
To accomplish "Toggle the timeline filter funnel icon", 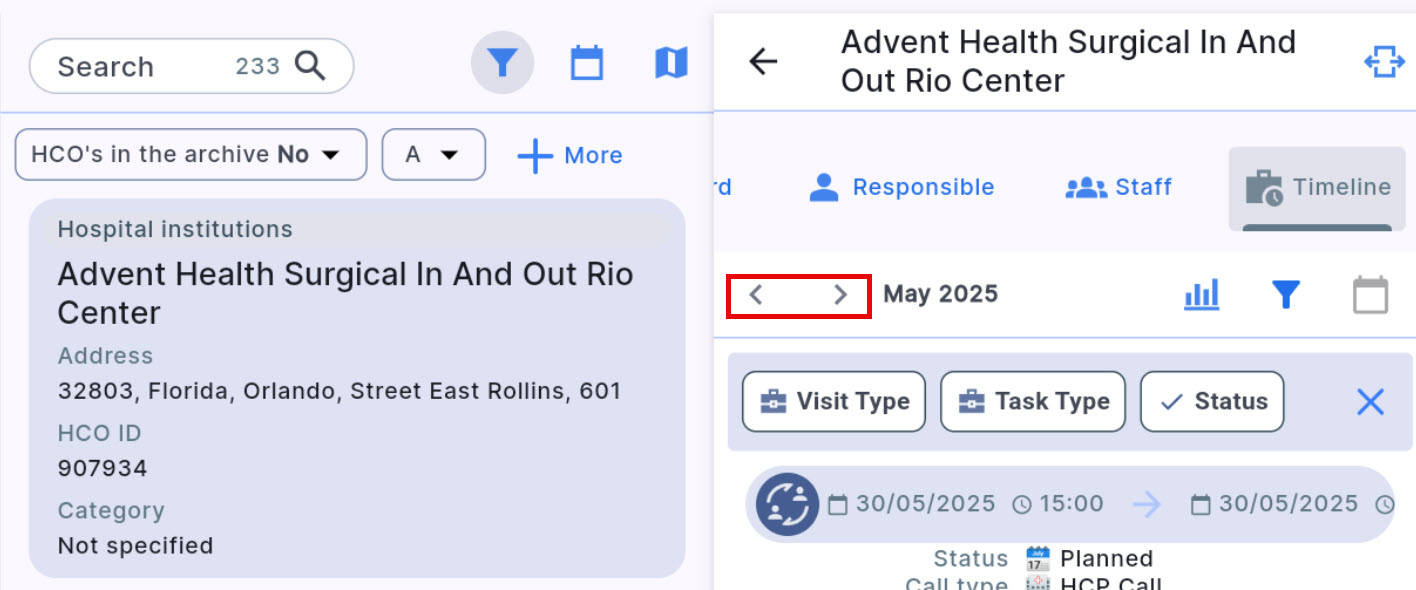I will point(1285,294).
